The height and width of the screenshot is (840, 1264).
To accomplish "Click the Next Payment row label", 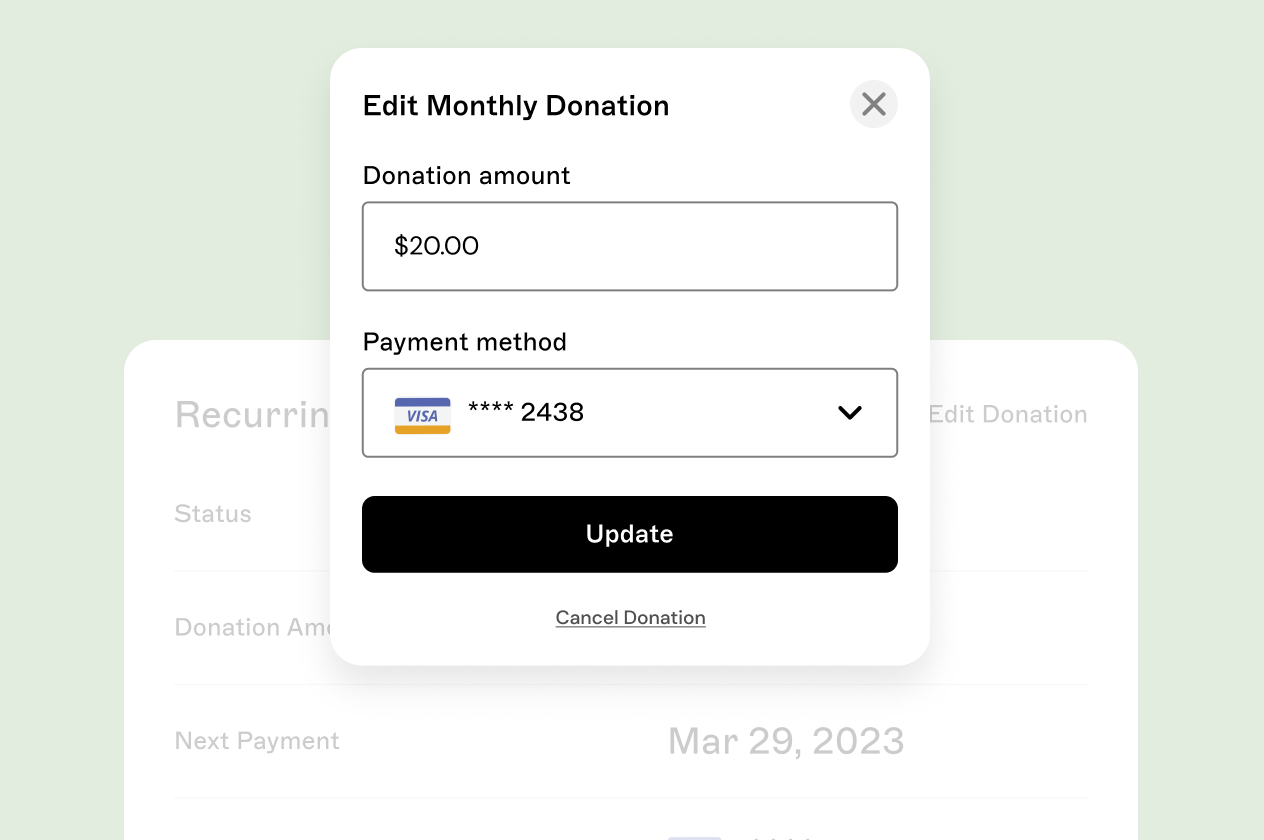I will (257, 741).
